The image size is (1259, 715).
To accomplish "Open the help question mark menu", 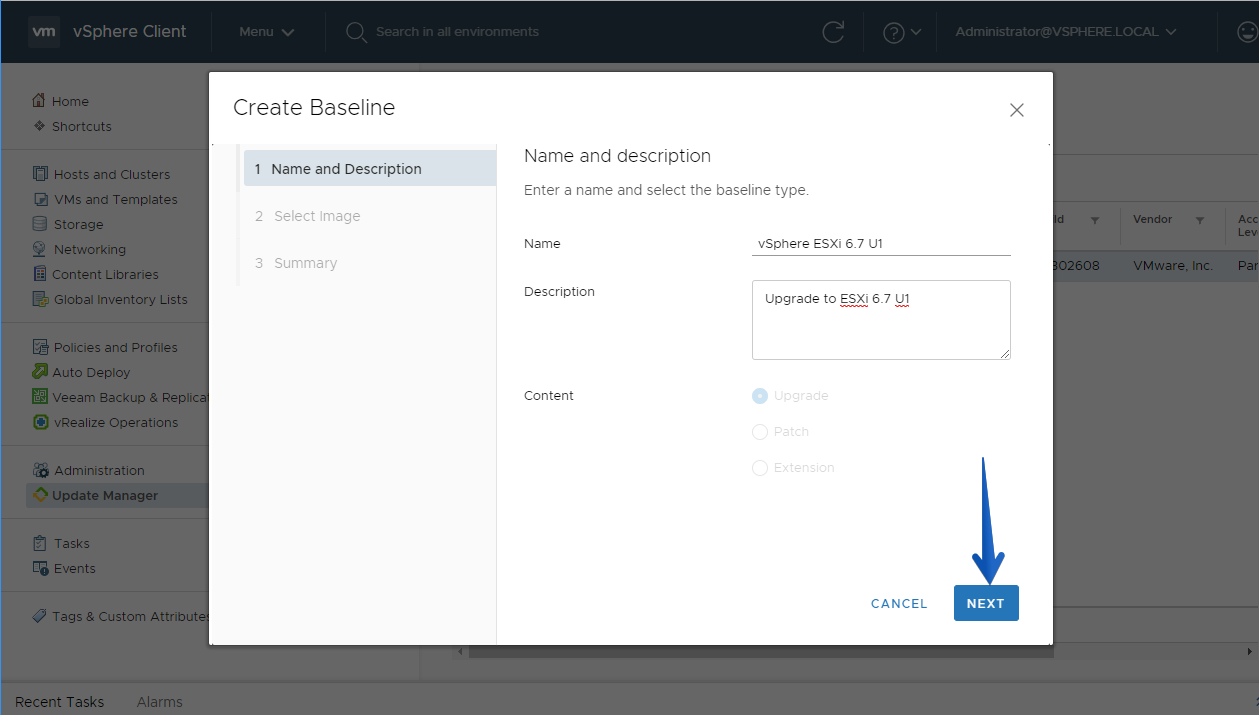I will [902, 32].
